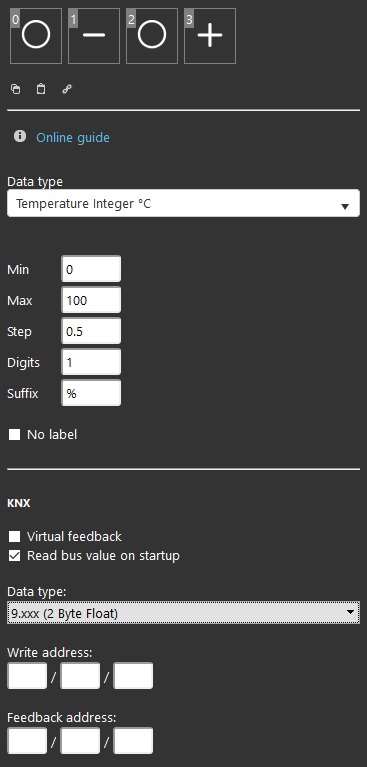Click the Min value field

[91, 269]
